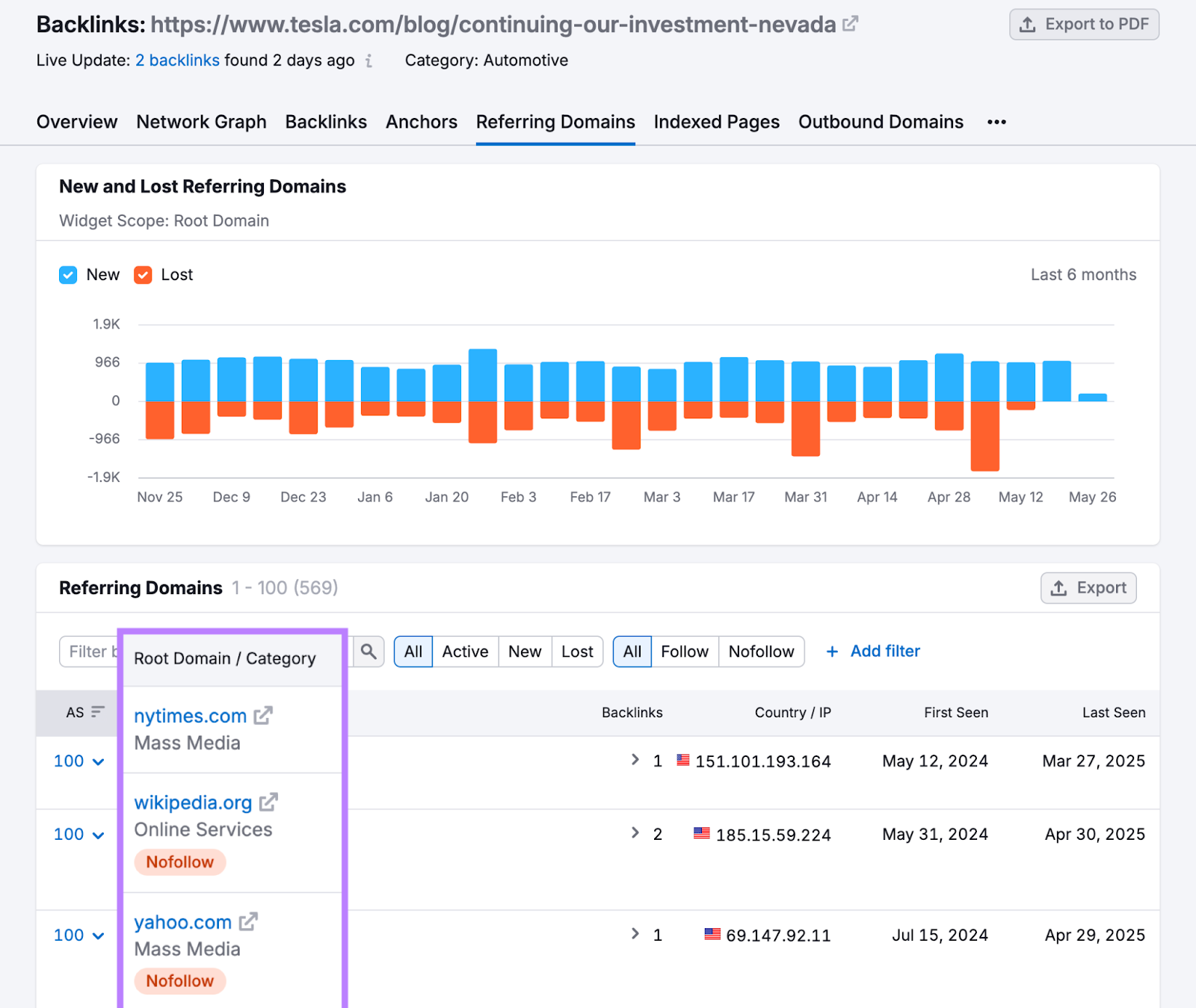Click the info icon next to Live Update

368,61
